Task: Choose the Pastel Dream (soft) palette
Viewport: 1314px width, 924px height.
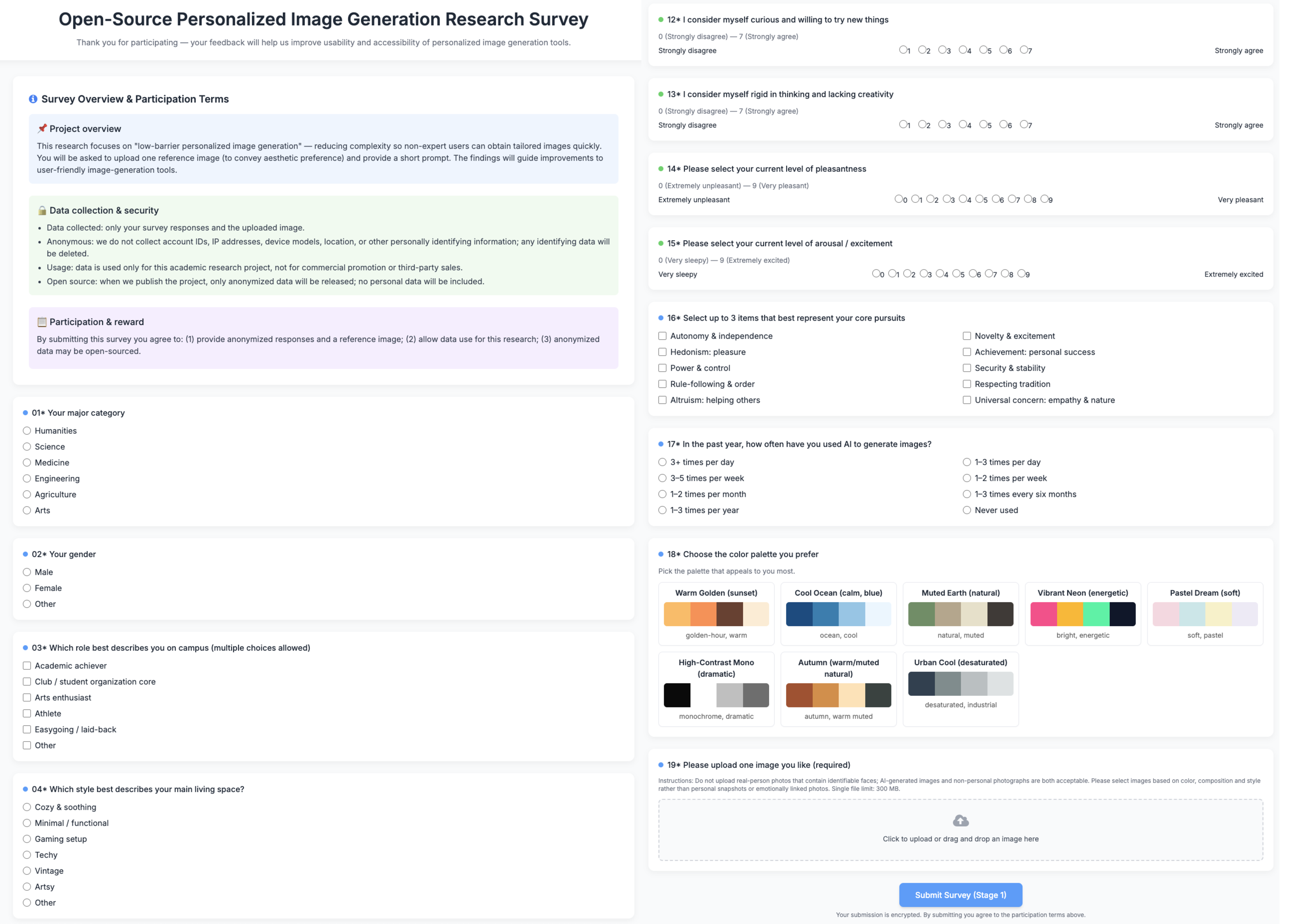Action: pyautogui.click(x=1205, y=614)
